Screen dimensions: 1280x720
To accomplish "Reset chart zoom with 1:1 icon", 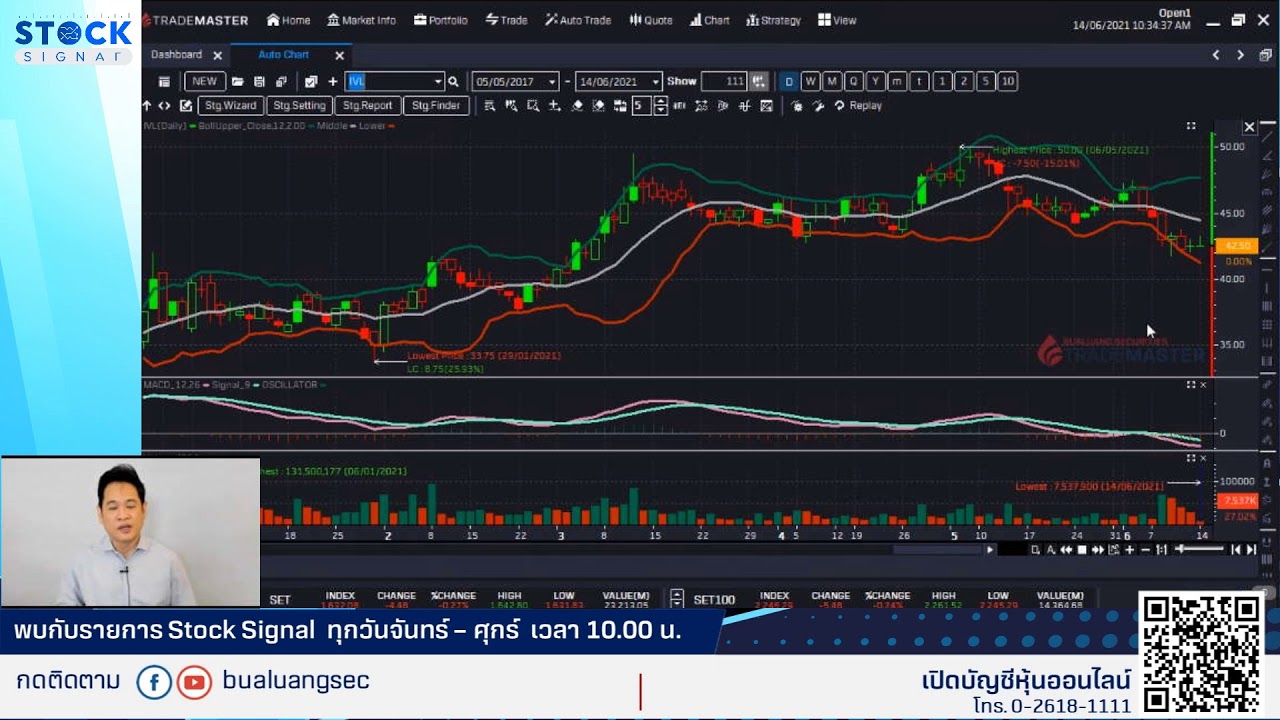I will [1161, 550].
